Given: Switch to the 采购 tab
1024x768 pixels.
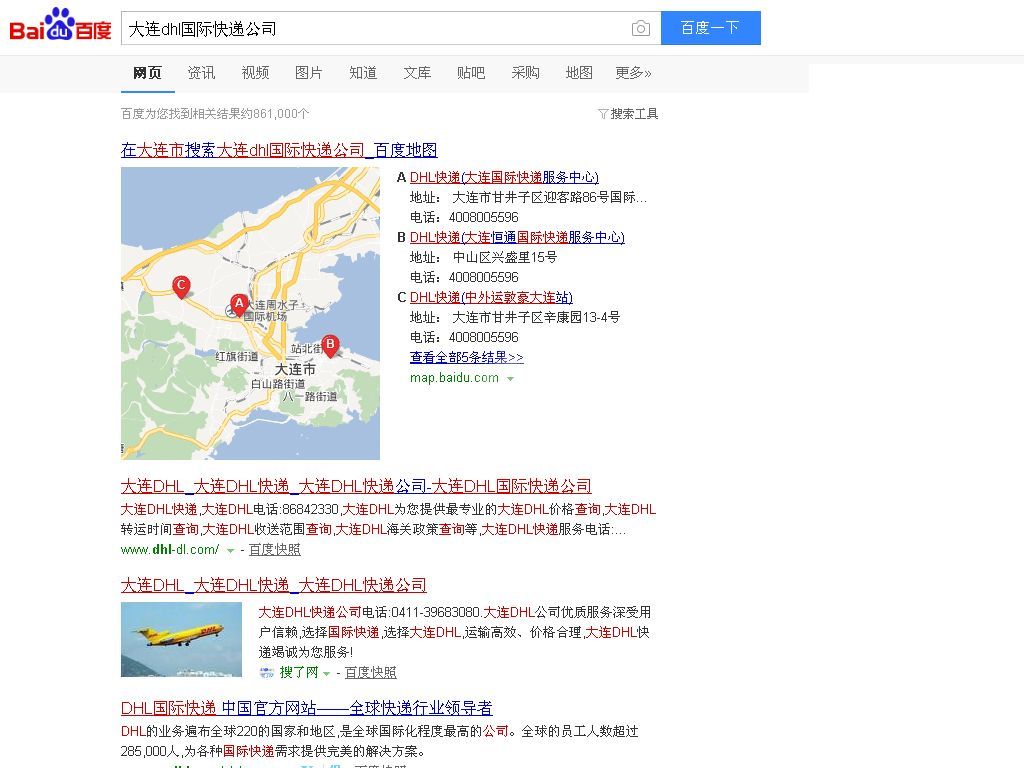Looking at the screenshot, I should (525, 73).
